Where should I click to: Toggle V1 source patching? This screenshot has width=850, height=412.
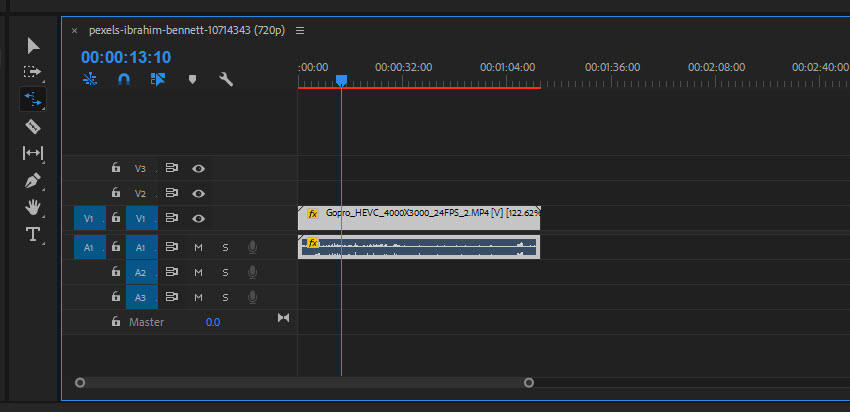coord(89,218)
